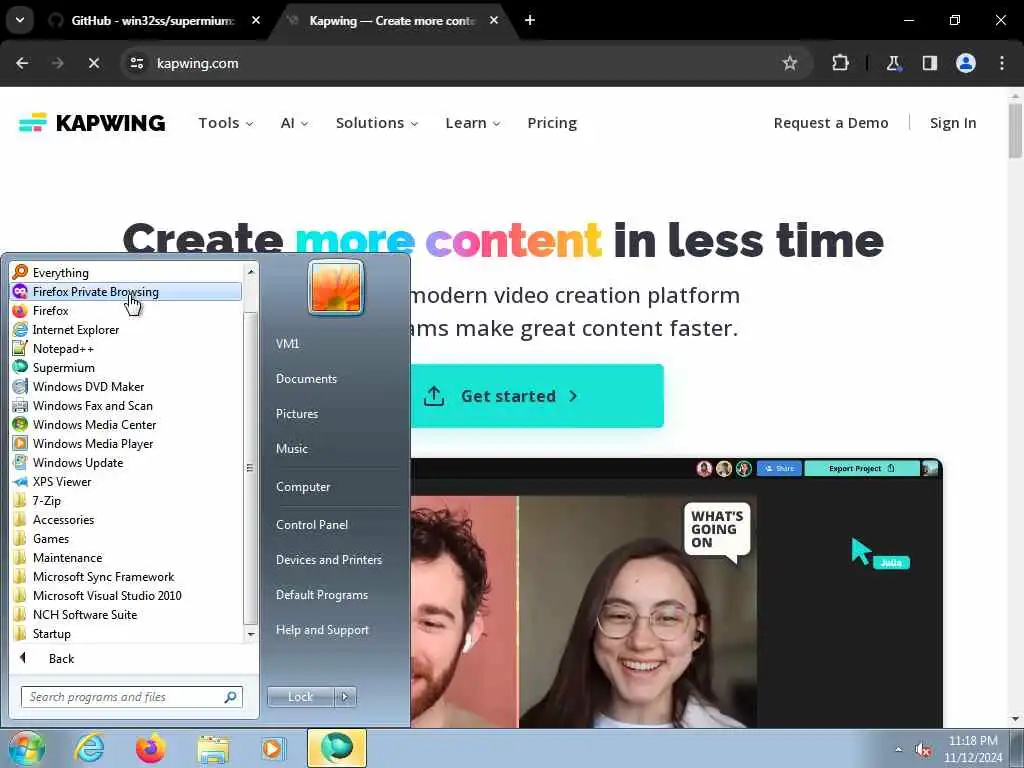
Task: Open the Chrome Labs flask icon
Action: [893, 63]
